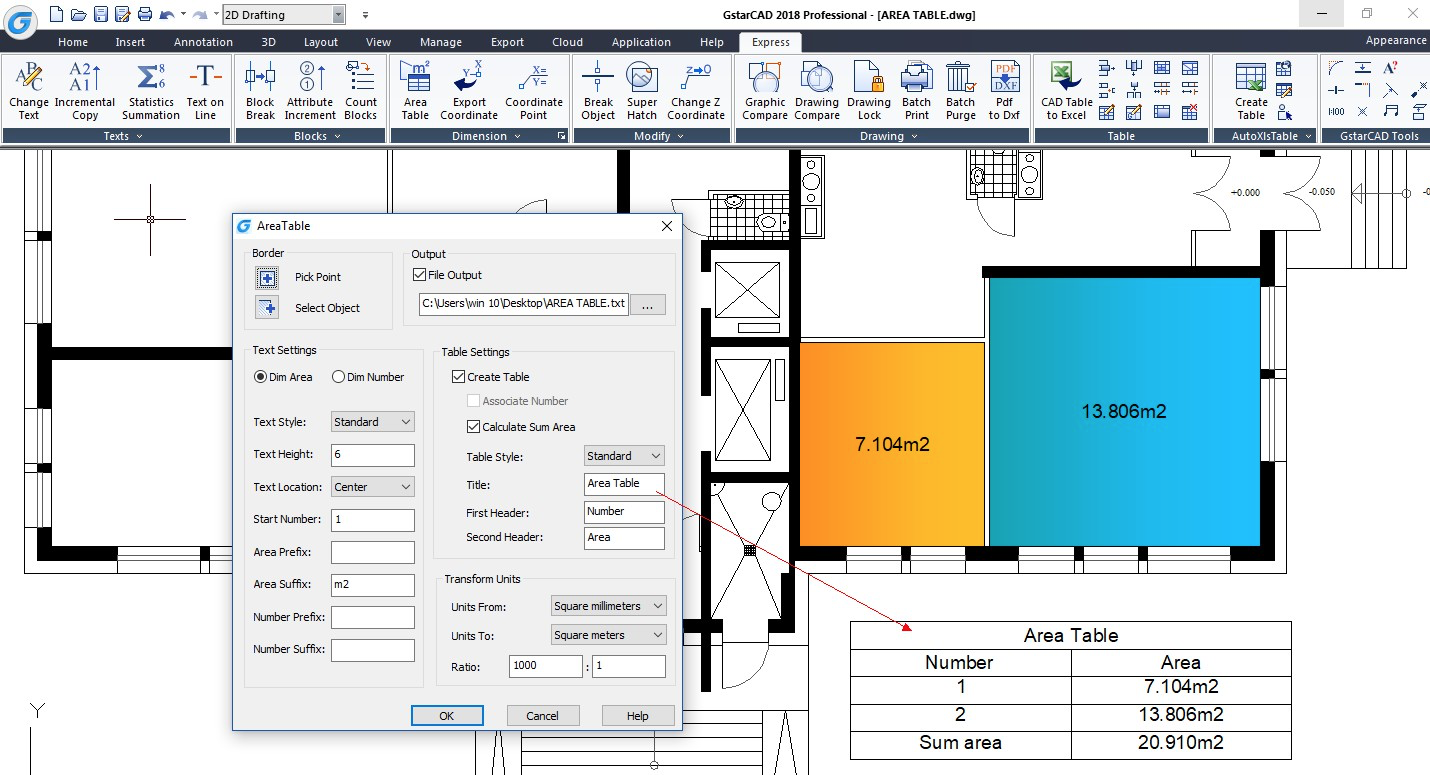Click Change Z Coordinate

tap(696, 91)
